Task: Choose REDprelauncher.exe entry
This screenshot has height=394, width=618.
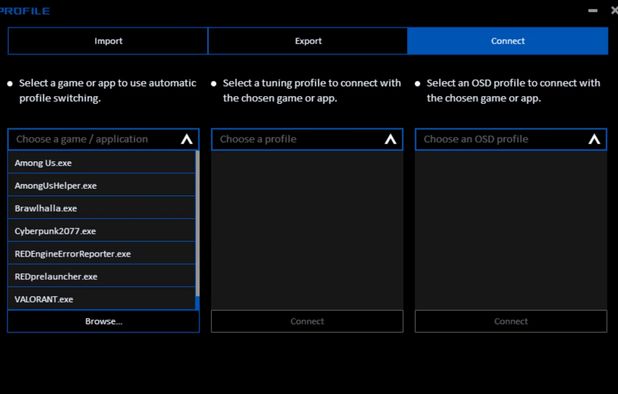Action: coord(101,277)
